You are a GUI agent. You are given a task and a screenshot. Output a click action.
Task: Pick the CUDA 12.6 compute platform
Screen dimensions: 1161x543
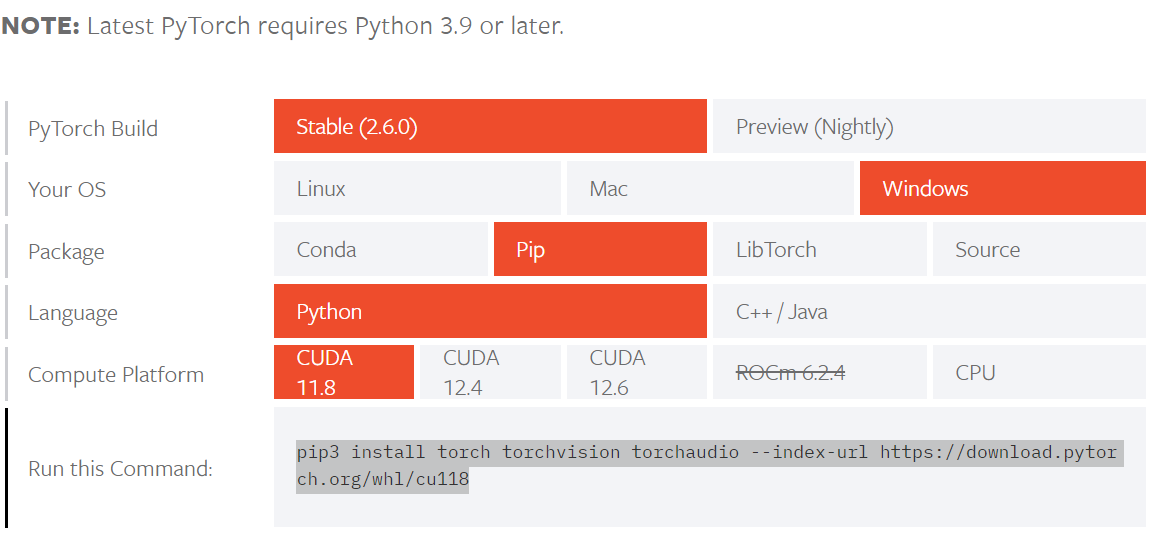[636, 373]
